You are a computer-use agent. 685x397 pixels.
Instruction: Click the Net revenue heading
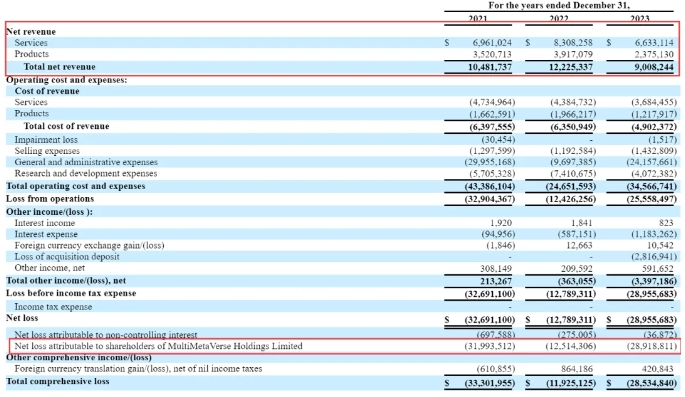pyautogui.click(x=31, y=32)
